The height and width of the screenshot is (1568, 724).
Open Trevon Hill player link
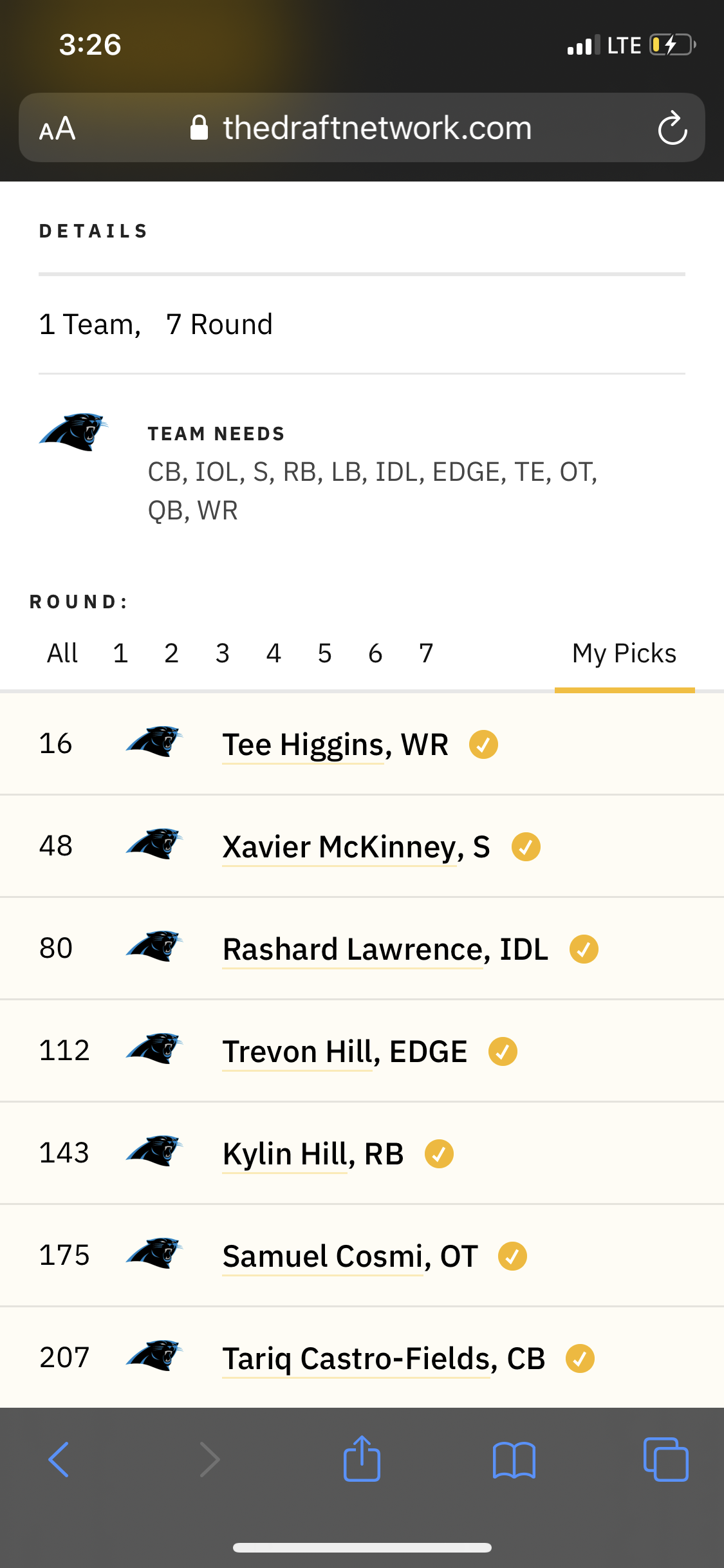click(x=344, y=1052)
